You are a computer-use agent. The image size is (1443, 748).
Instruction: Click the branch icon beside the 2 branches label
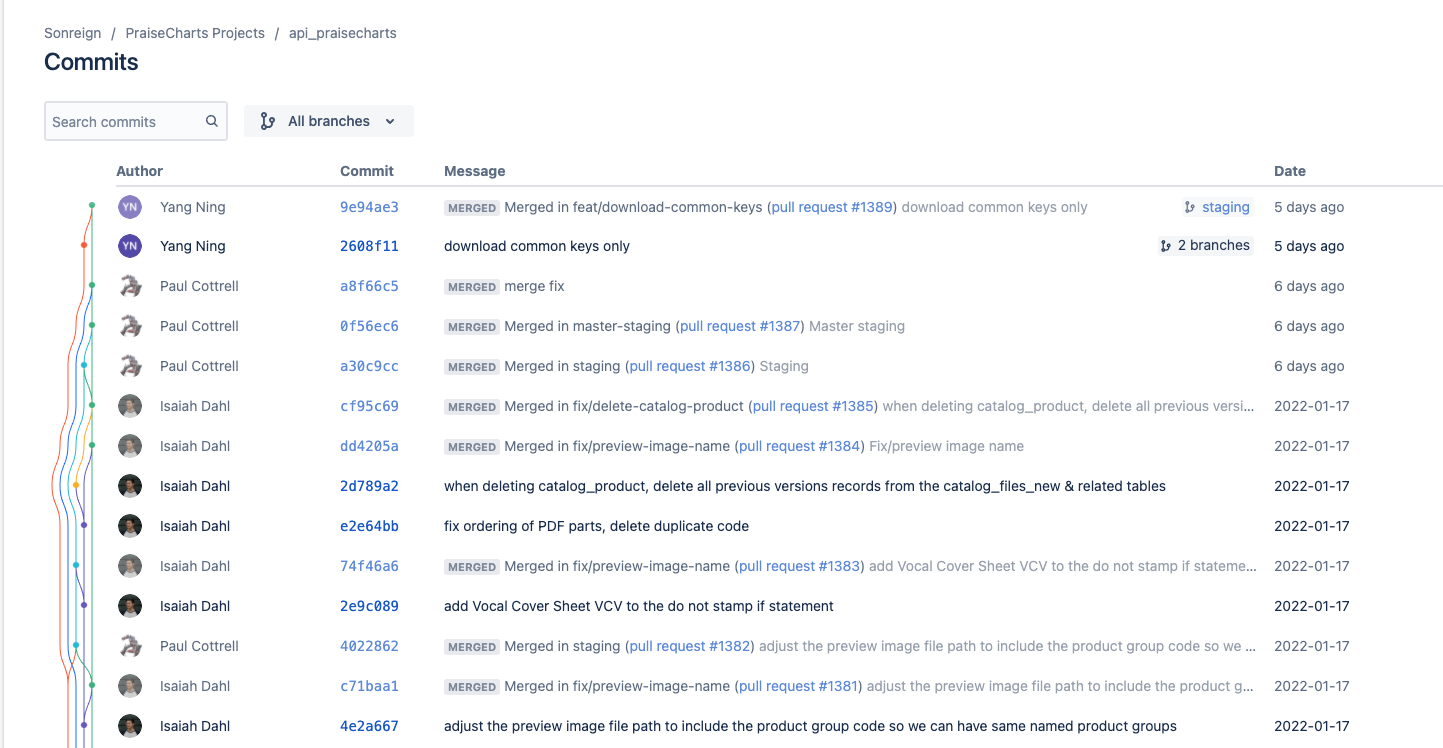click(1164, 245)
